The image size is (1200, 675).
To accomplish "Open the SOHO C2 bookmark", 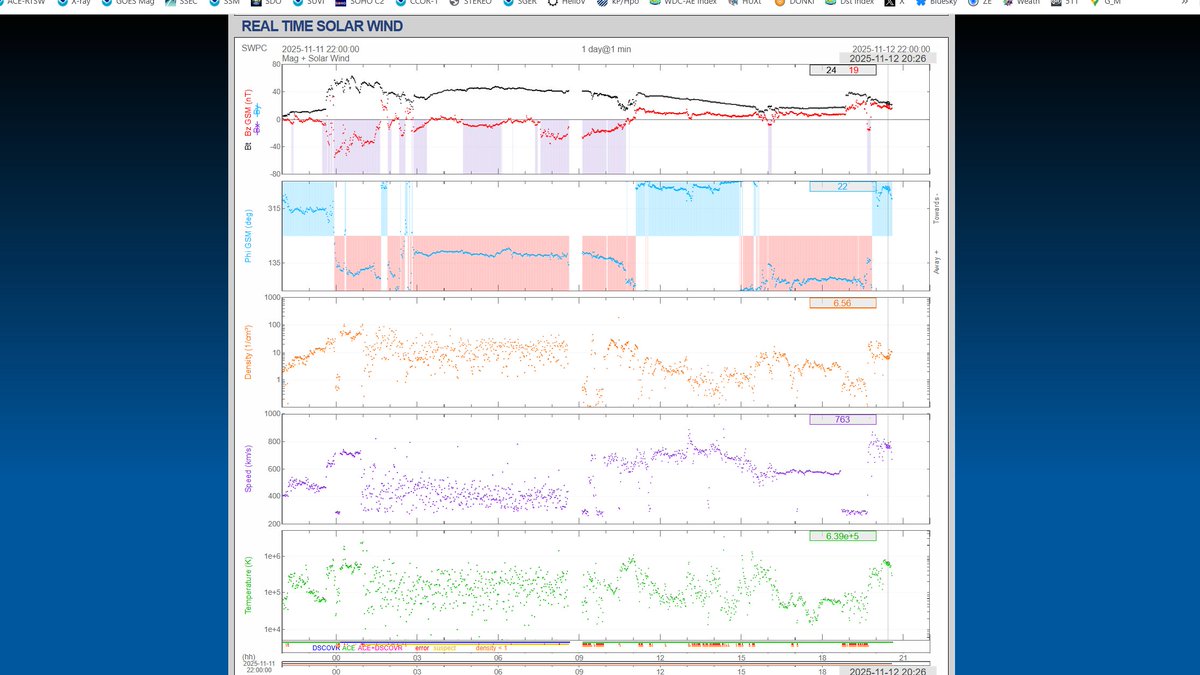I will [x=361, y=3].
